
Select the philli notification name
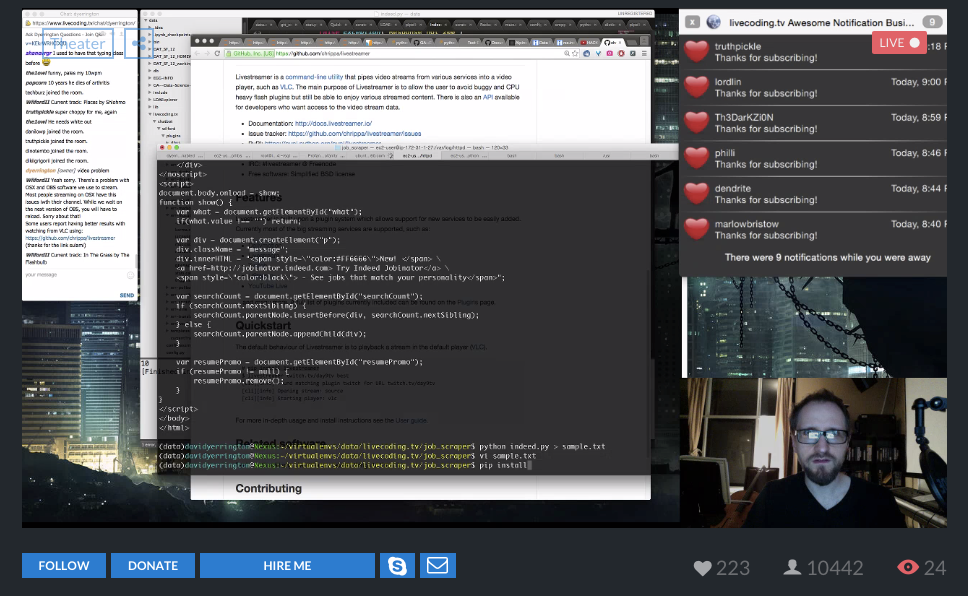click(x=725, y=153)
